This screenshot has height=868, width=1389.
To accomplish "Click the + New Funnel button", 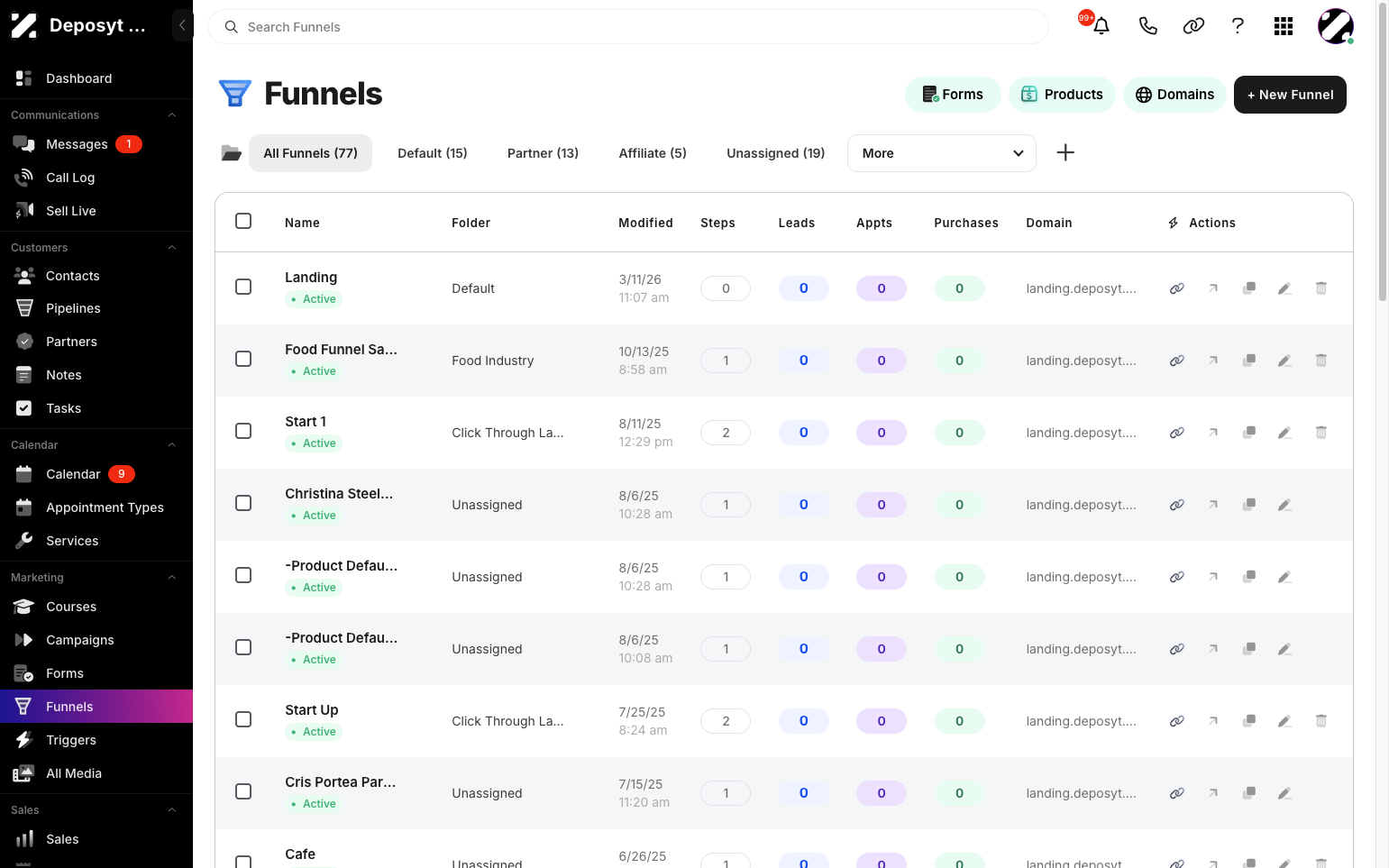I will click(1290, 95).
